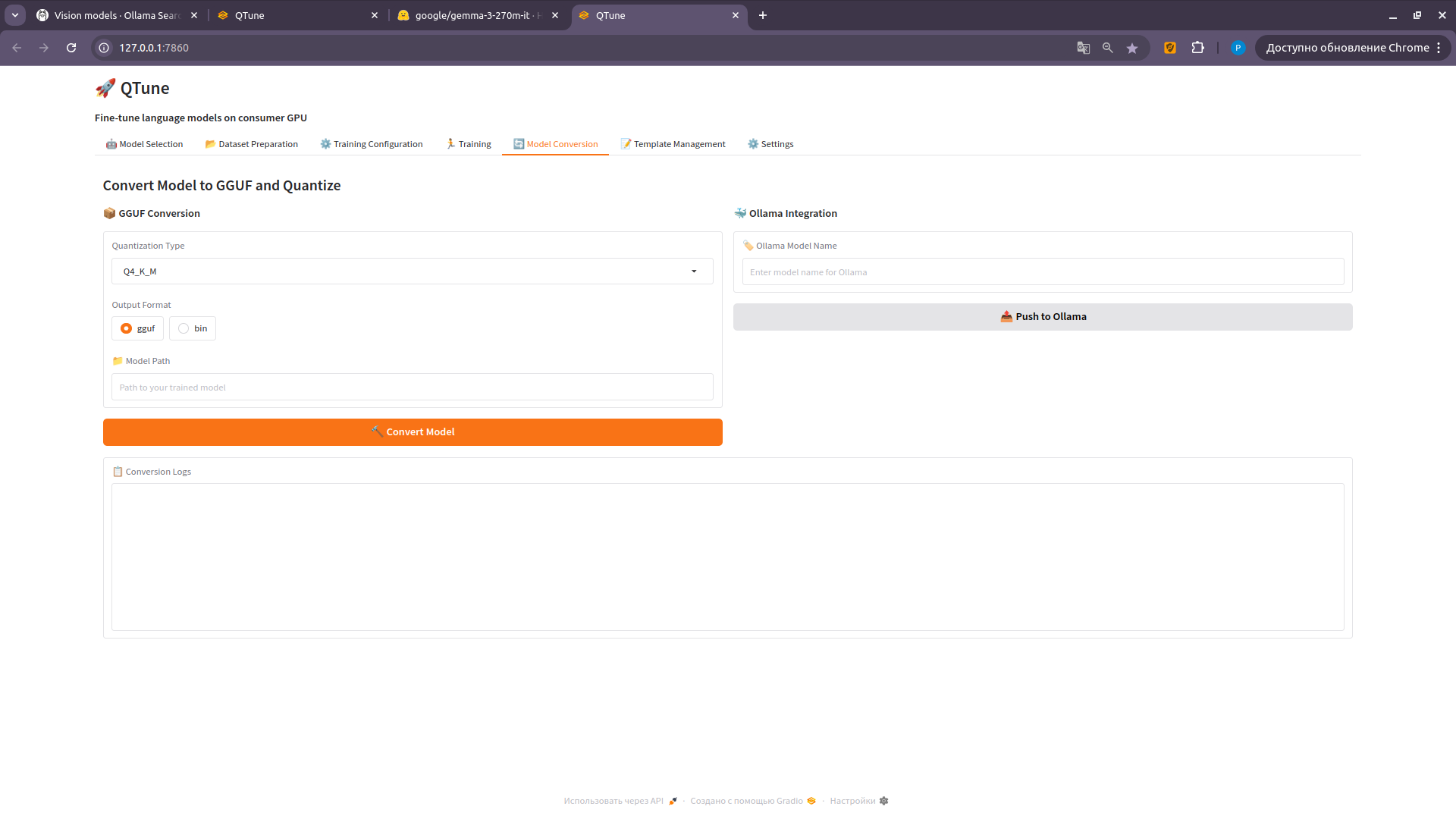The width and height of the screenshot is (1456, 819).
Task: Select the gguf output format
Action: click(137, 328)
